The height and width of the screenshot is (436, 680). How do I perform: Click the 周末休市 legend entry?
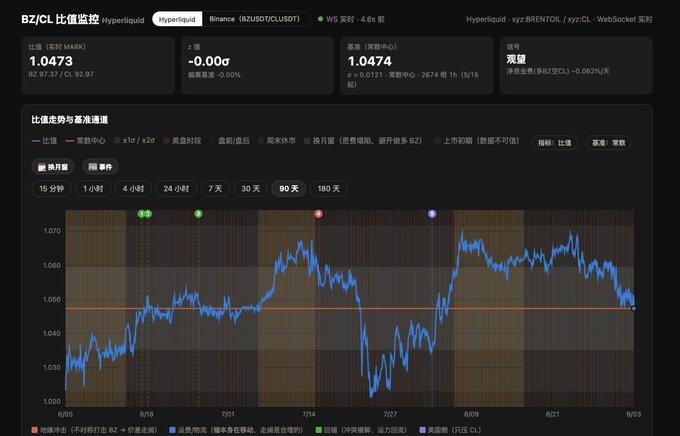[x=277, y=141]
